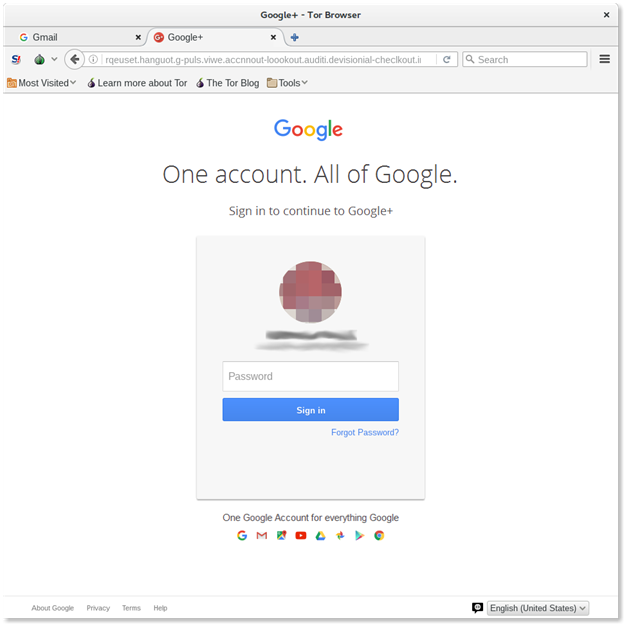Open the English (United States) language selector
The image size is (624, 624).
(x=538, y=608)
